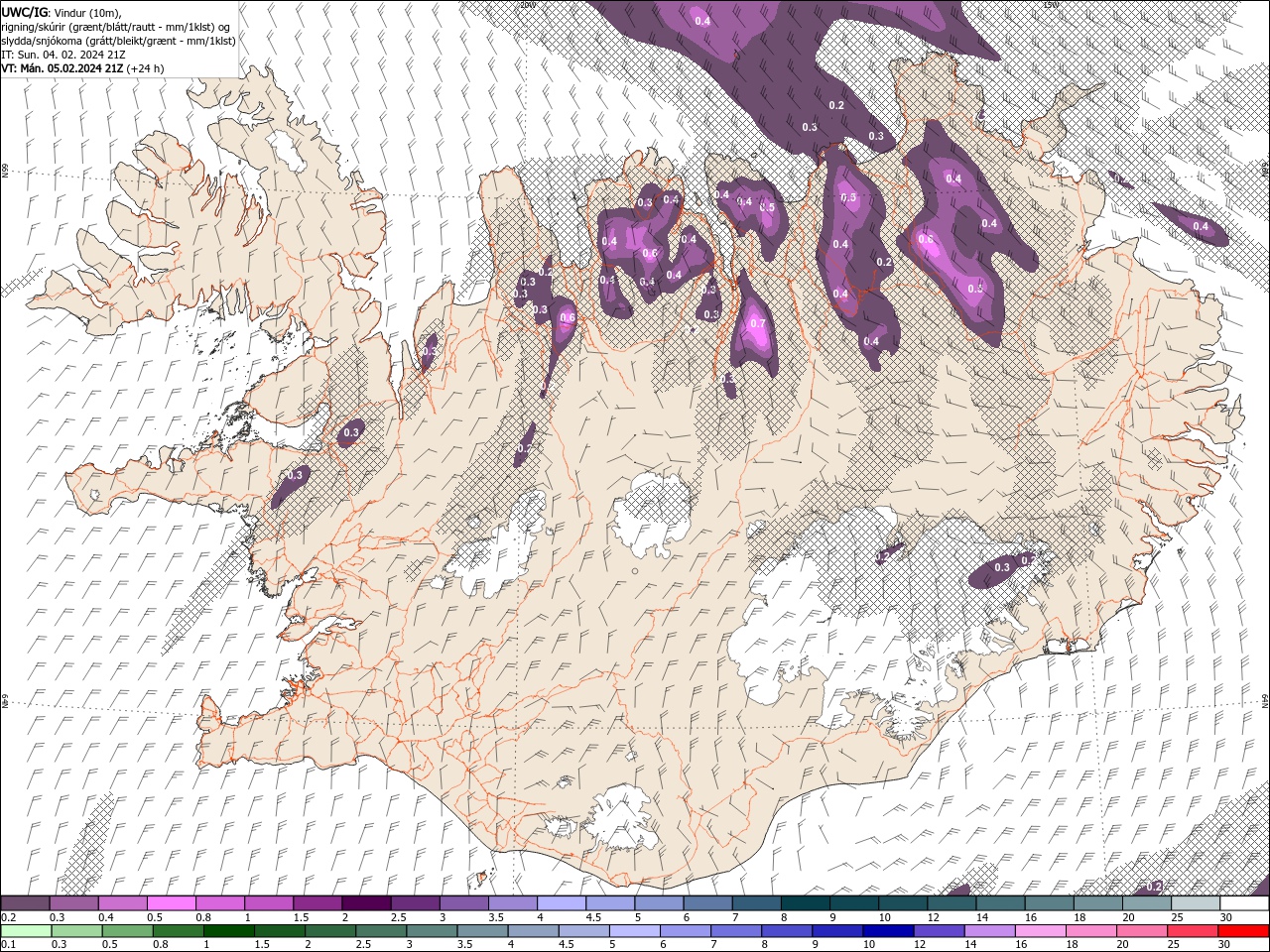This screenshot has height=952, width=1270.
Task: Click the '0.2' label in the snow scale row
Action: click(x=9, y=917)
